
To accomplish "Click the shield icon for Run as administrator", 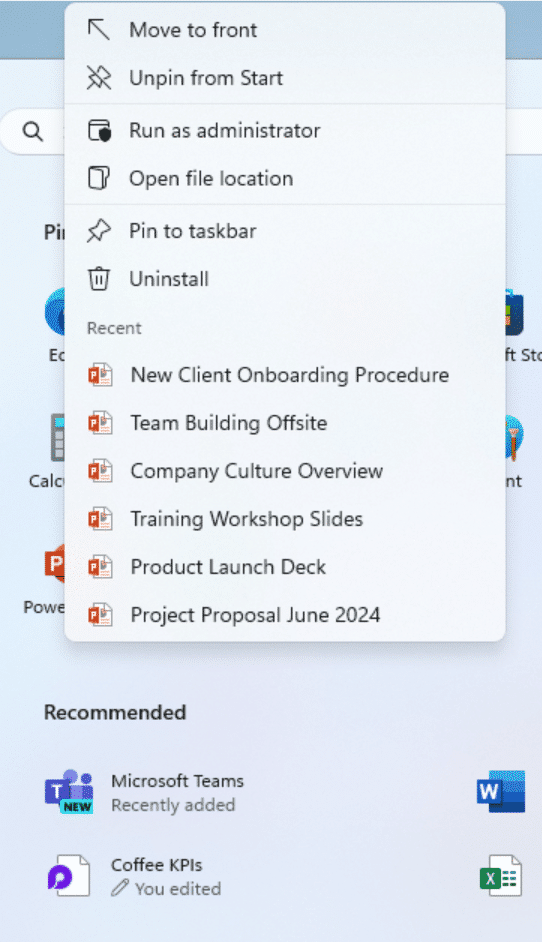I will (x=100, y=130).
